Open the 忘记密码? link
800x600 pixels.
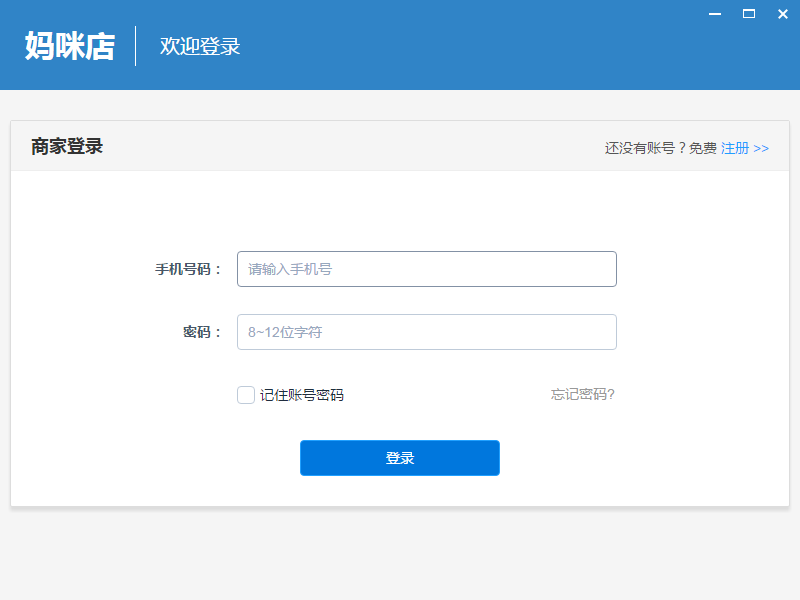click(x=583, y=394)
